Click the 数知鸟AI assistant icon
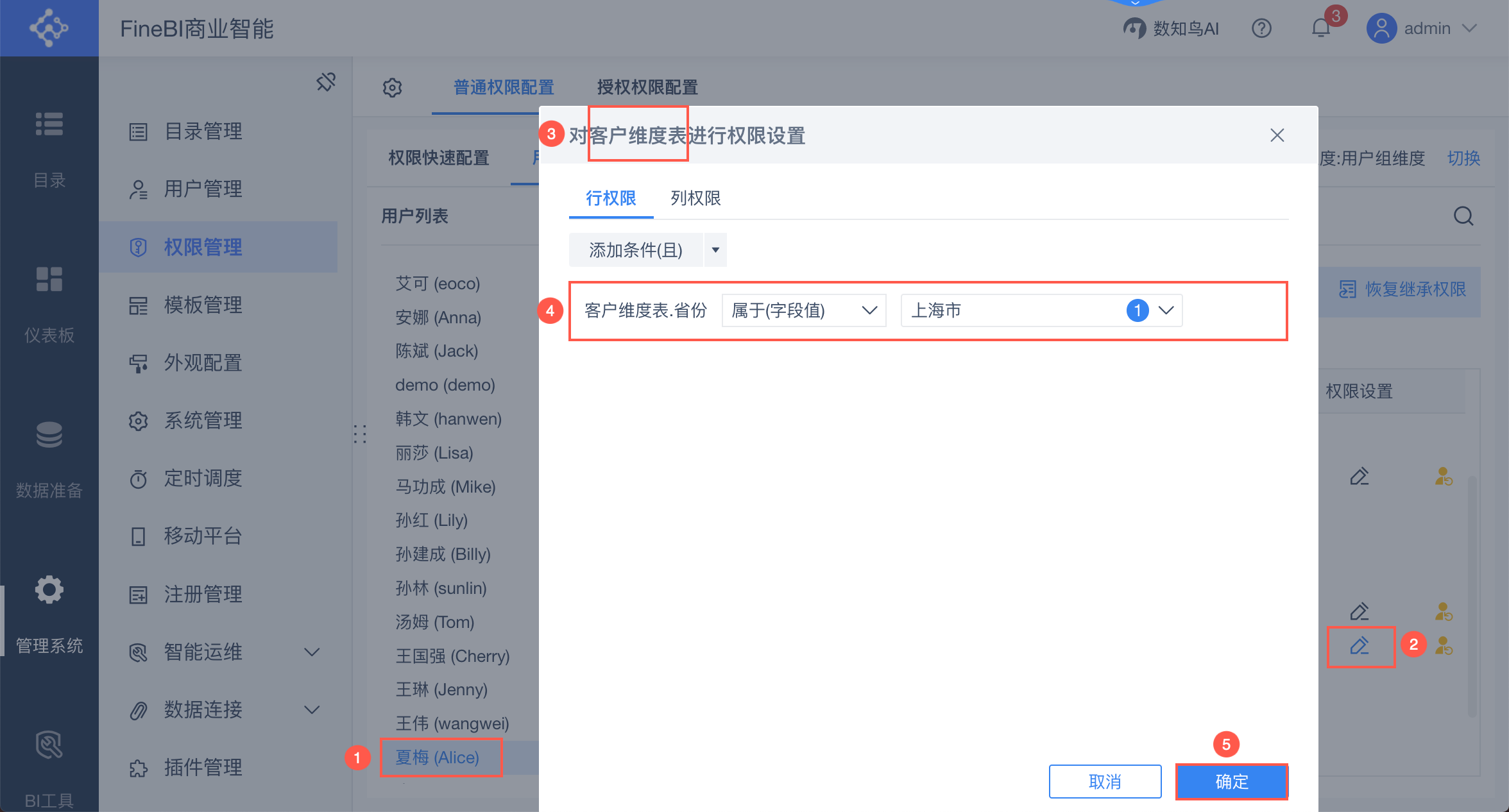This screenshot has width=1509, height=812. click(1134, 28)
